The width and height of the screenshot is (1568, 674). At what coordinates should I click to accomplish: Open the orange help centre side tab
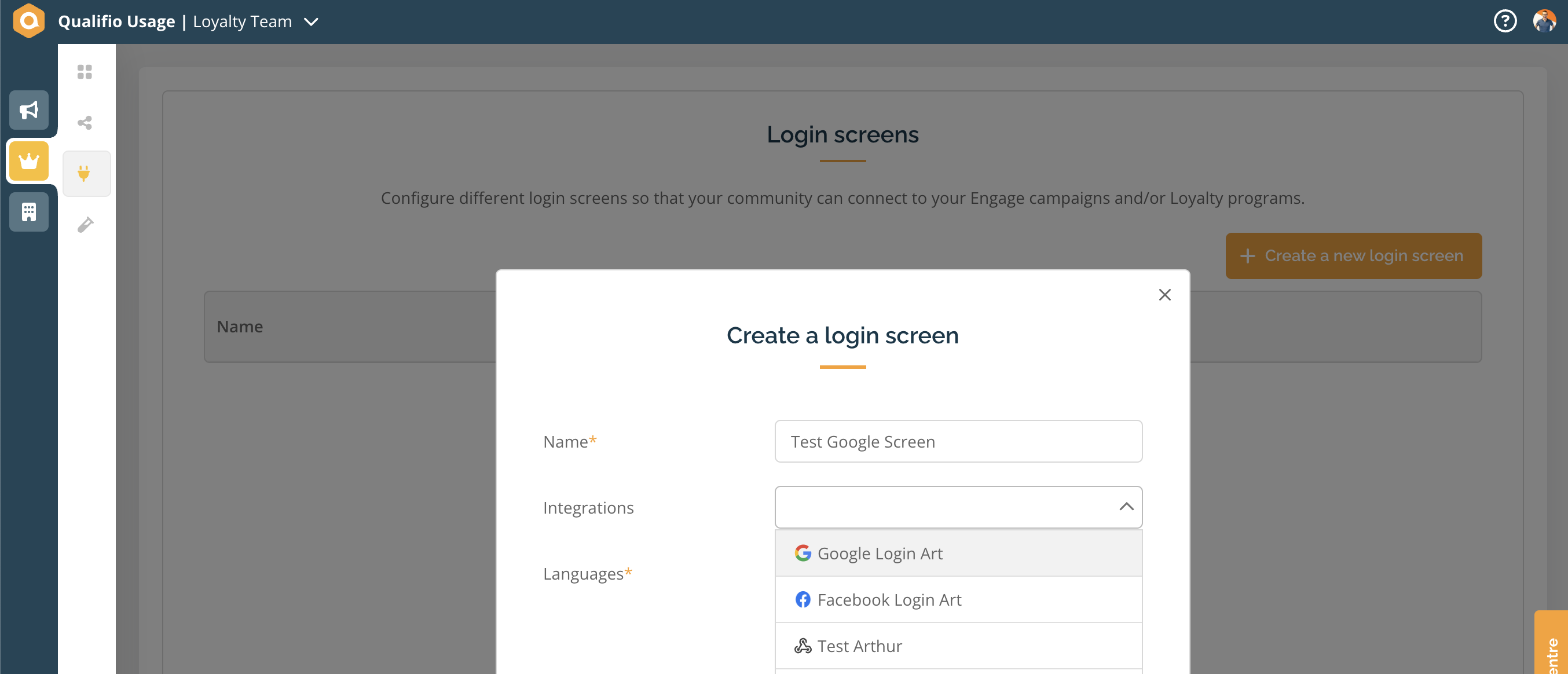pyautogui.click(x=1551, y=642)
